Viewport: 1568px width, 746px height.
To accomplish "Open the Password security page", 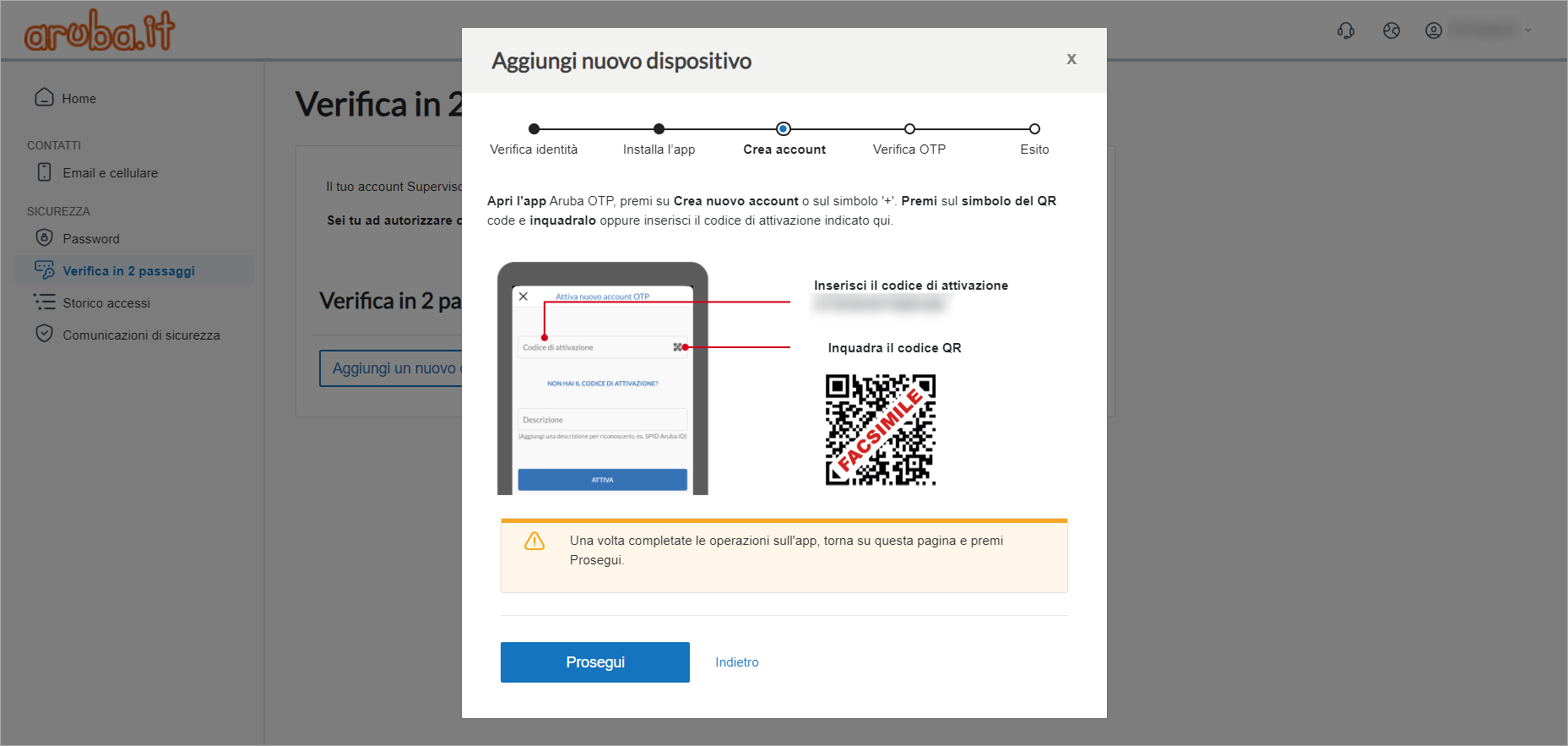I will coord(91,239).
